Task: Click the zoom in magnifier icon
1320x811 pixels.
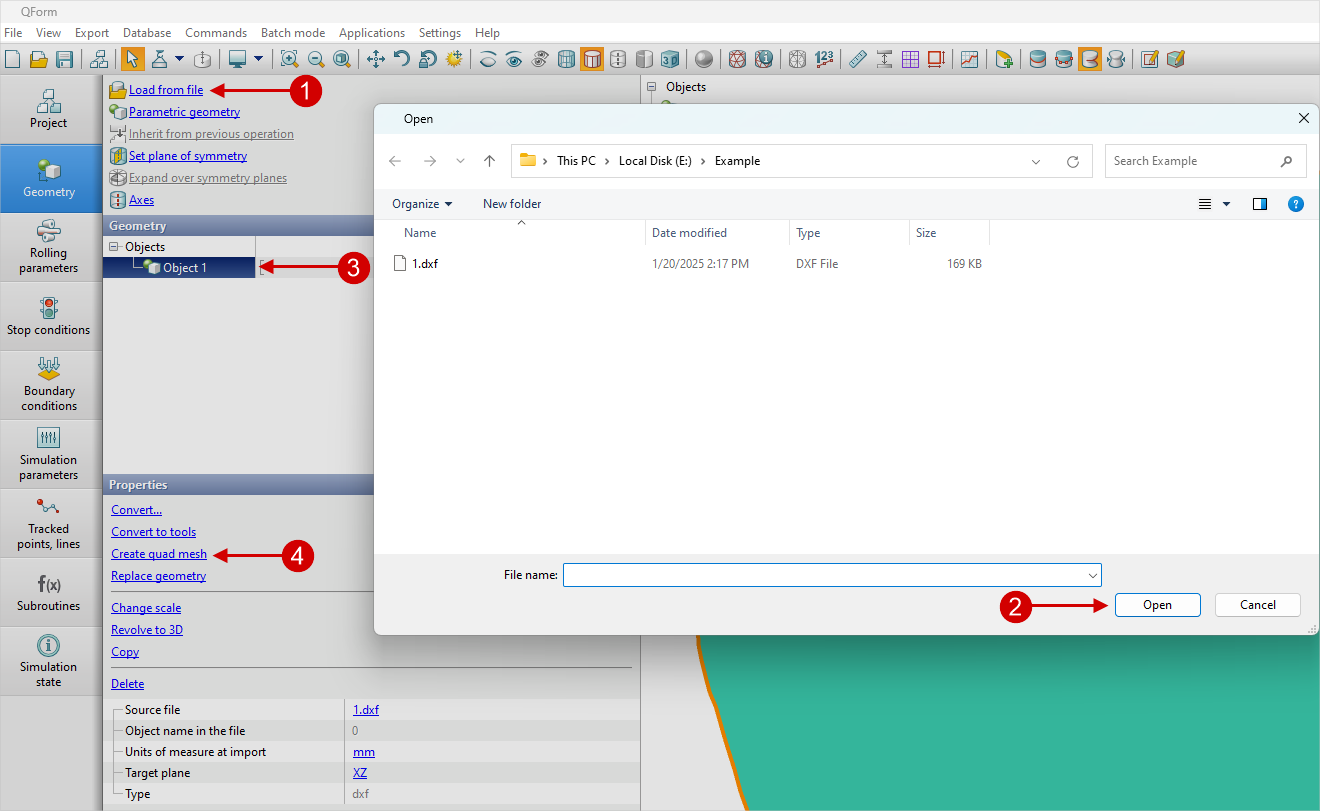Action: pyautogui.click(x=289, y=59)
